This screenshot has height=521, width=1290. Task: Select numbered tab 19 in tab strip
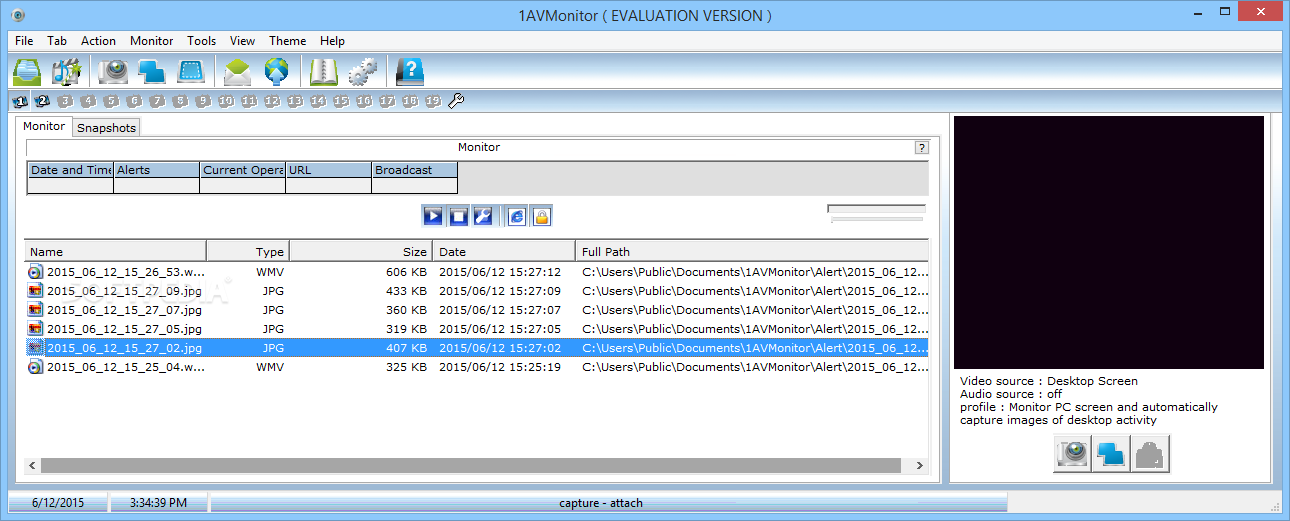click(x=433, y=101)
